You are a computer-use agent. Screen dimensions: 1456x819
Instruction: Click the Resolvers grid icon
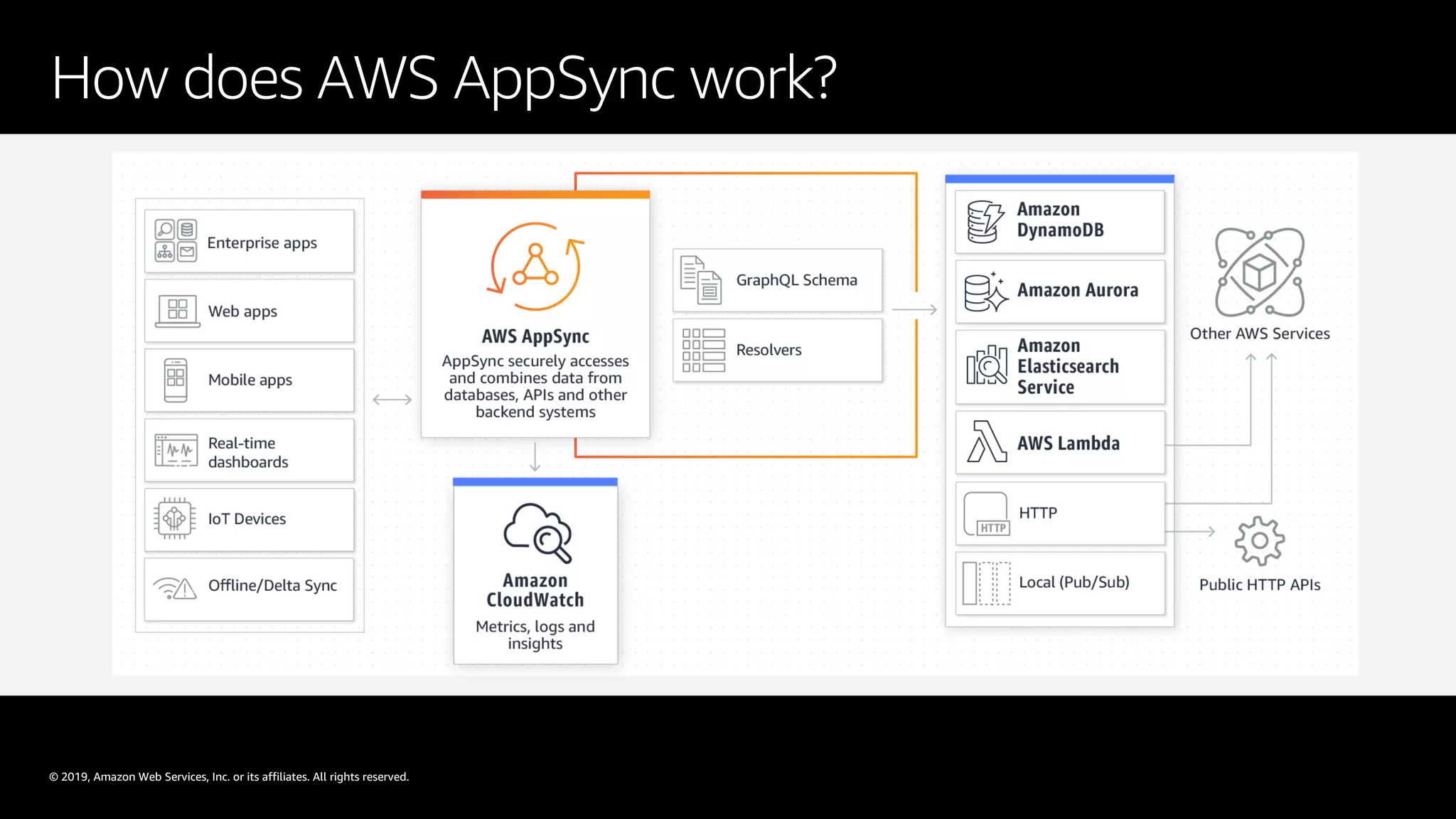click(x=704, y=350)
